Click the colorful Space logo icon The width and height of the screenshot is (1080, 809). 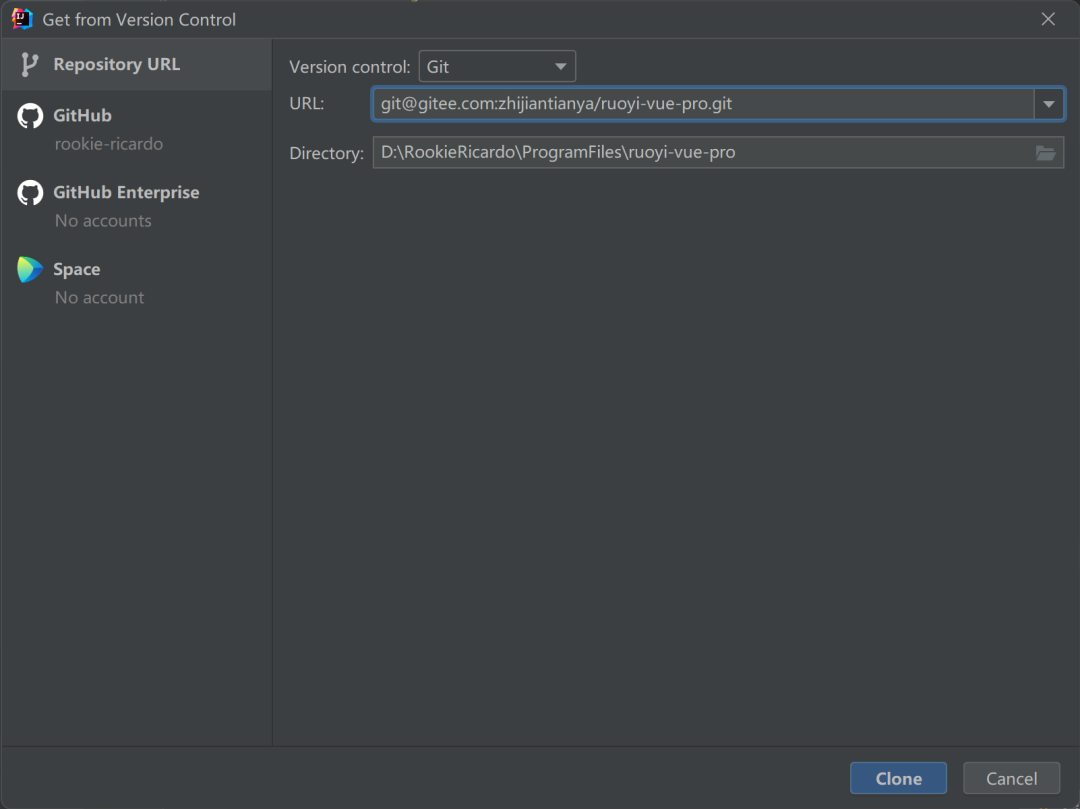point(30,269)
